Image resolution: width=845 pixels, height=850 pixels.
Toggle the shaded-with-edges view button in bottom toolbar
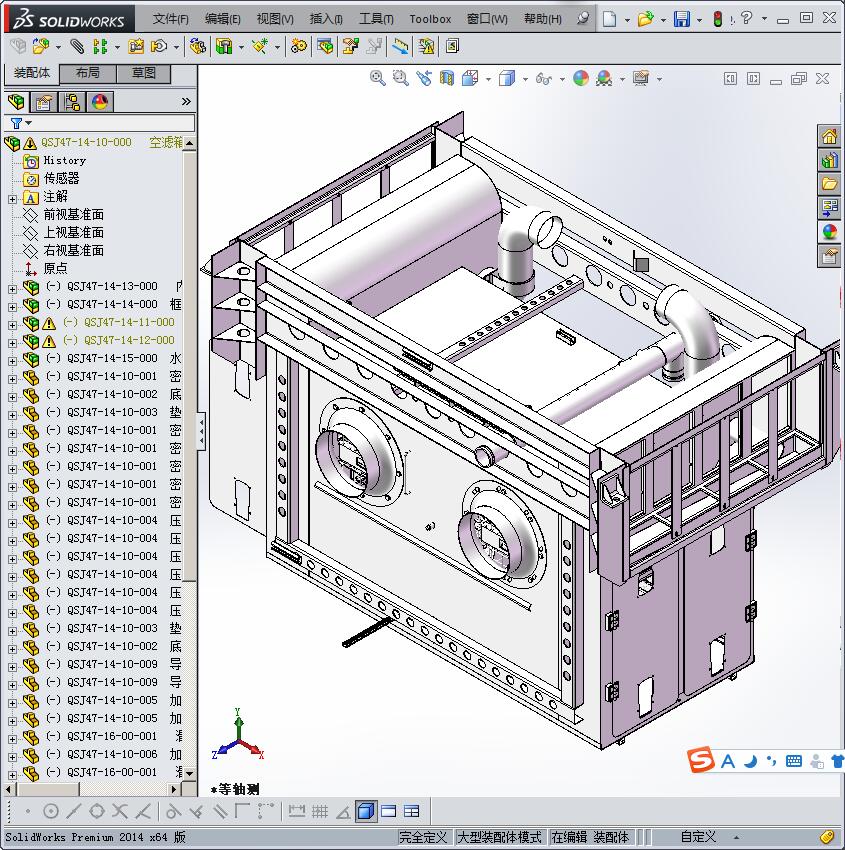pos(366,811)
